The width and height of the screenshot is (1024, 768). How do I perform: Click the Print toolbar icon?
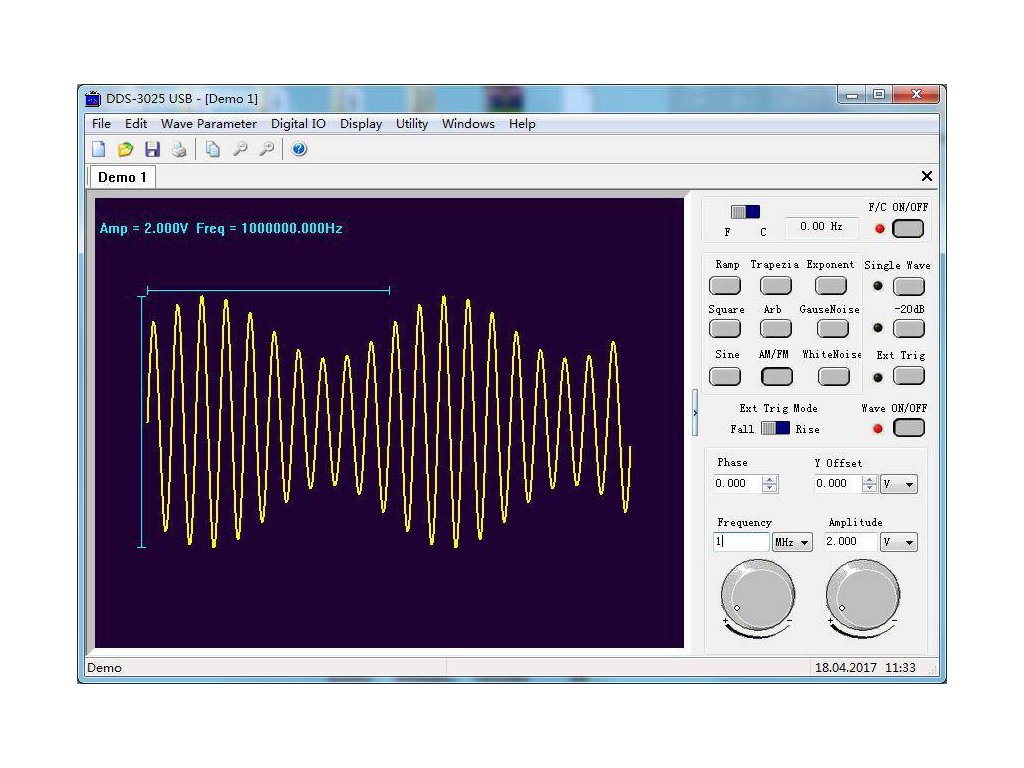click(x=179, y=150)
